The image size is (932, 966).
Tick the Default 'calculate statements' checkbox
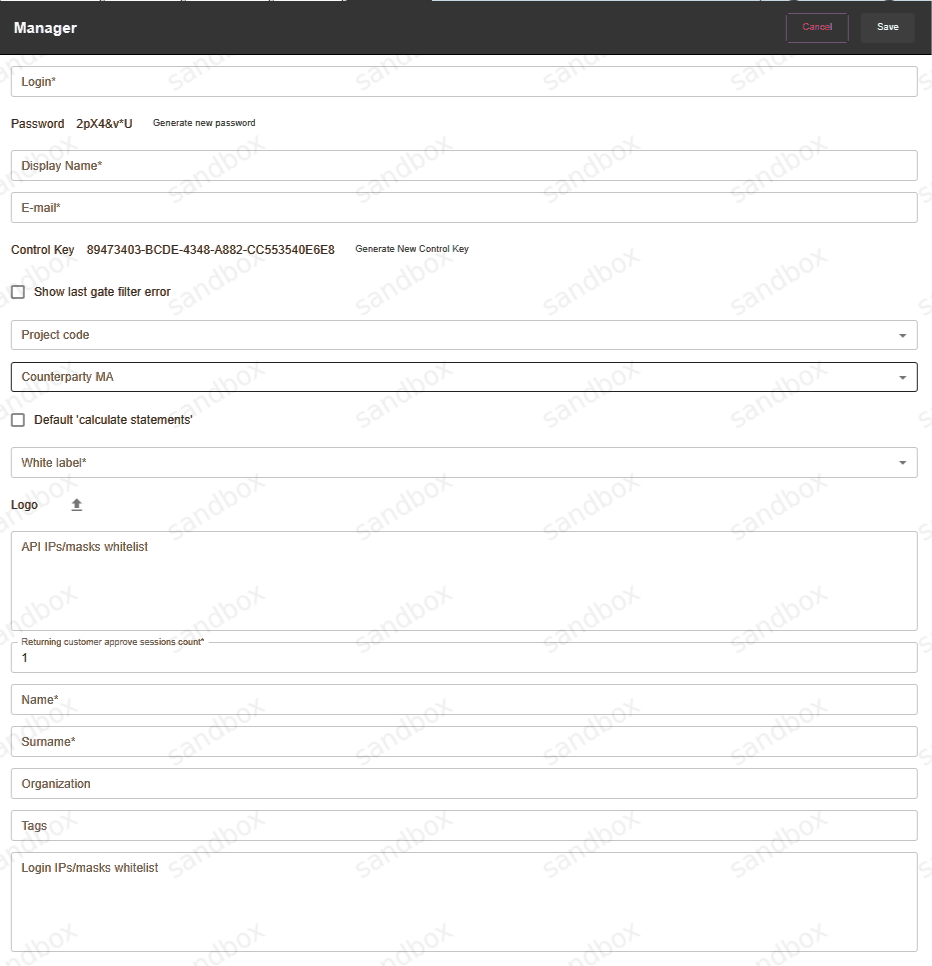pos(18,420)
